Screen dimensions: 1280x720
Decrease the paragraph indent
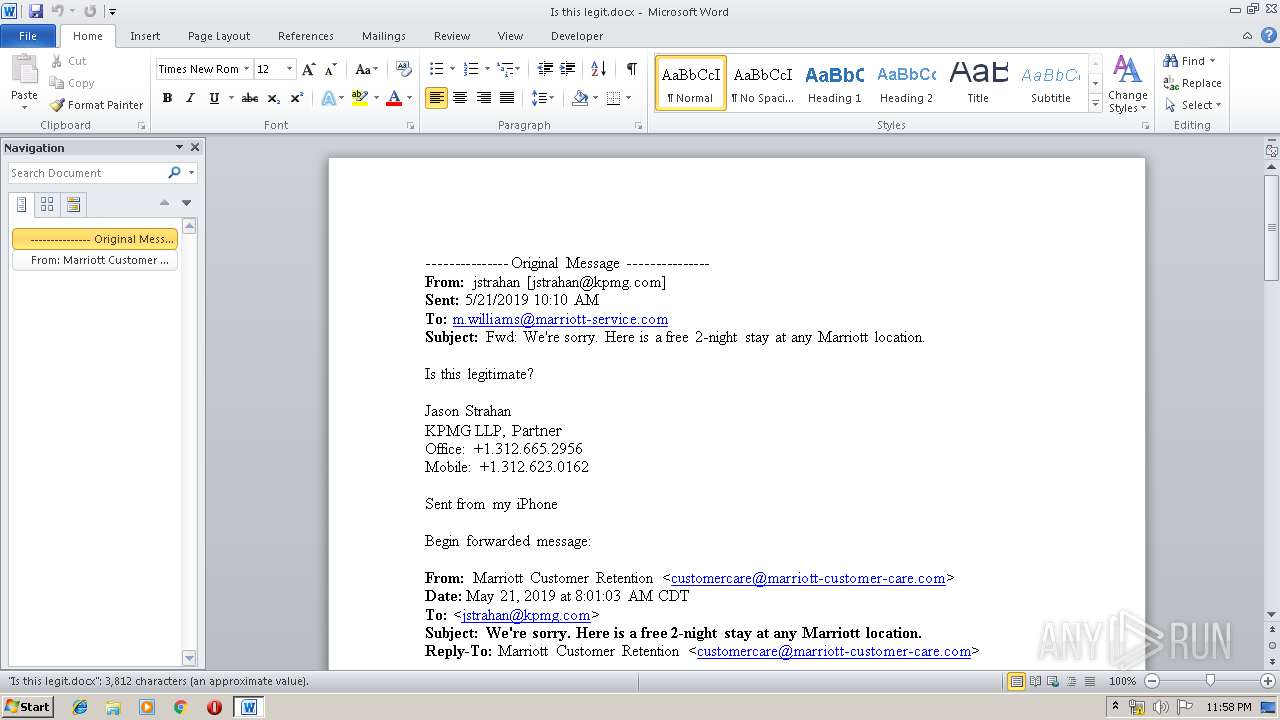tap(545, 69)
